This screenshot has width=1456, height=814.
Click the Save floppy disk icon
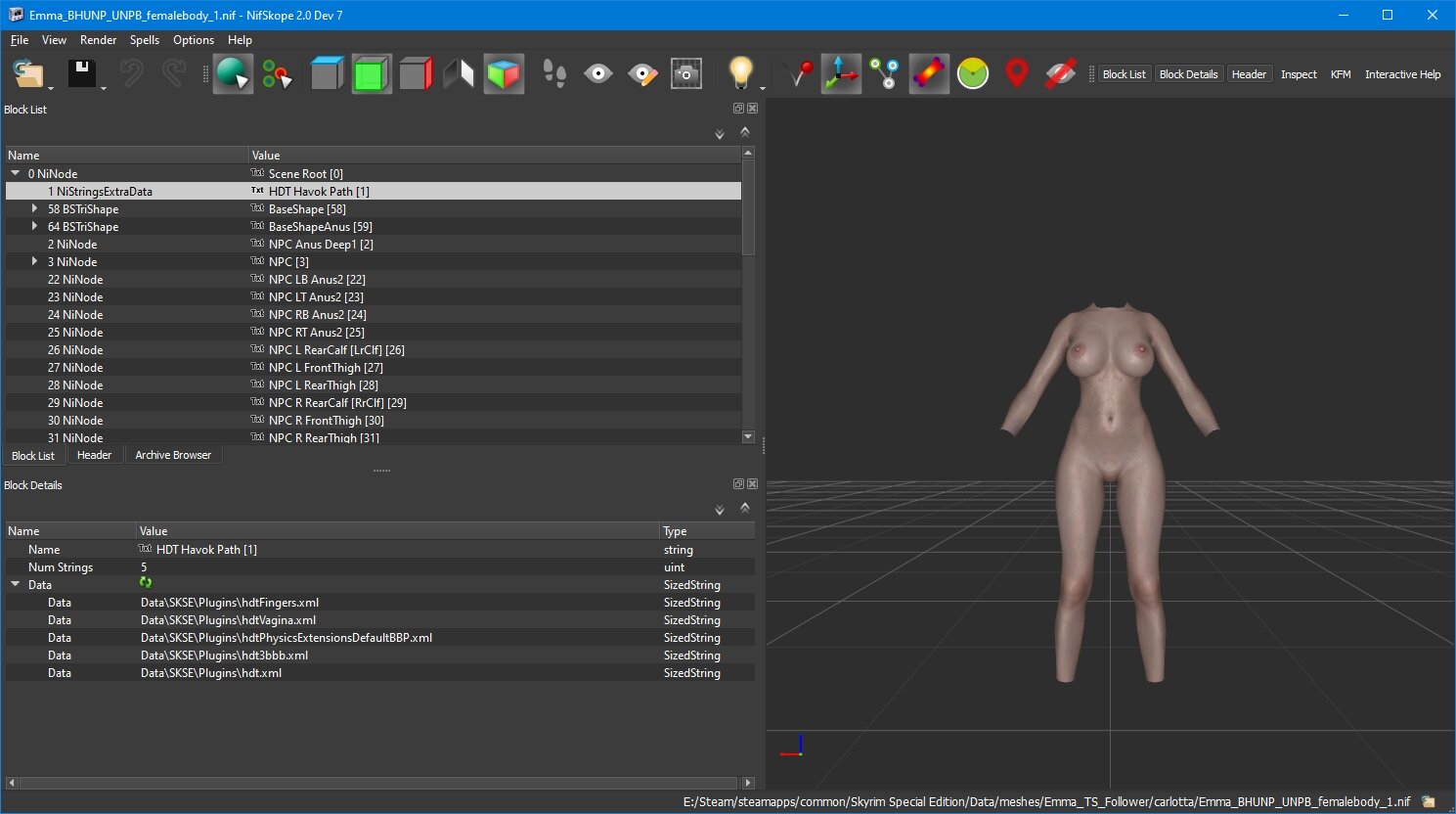coord(82,73)
